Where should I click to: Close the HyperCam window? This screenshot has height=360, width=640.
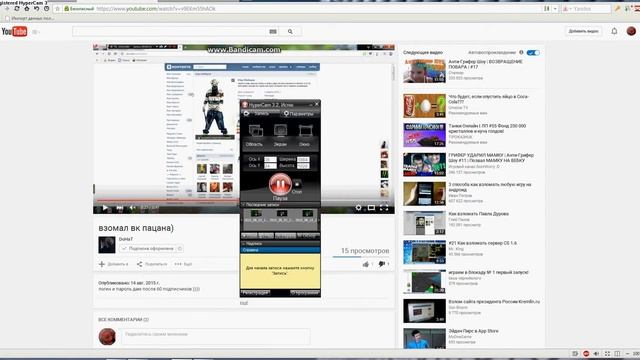tap(316, 104)
